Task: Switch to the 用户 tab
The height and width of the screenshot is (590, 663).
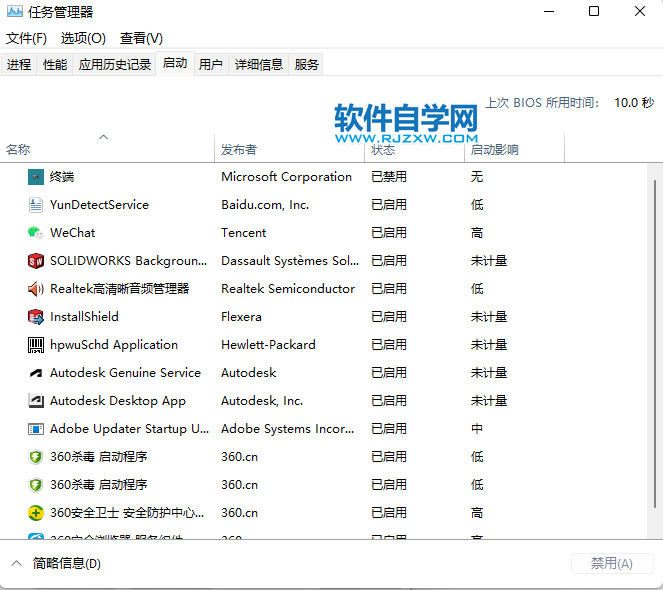Action: (211, 65)
